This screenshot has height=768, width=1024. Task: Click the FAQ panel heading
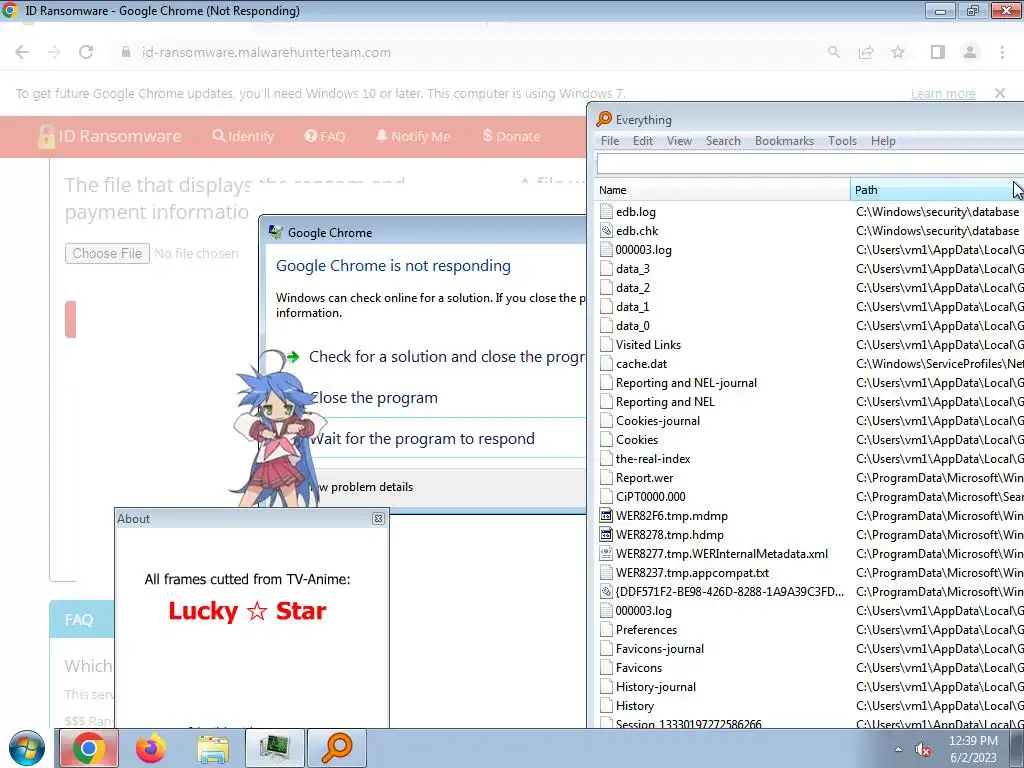click(78, 620)
